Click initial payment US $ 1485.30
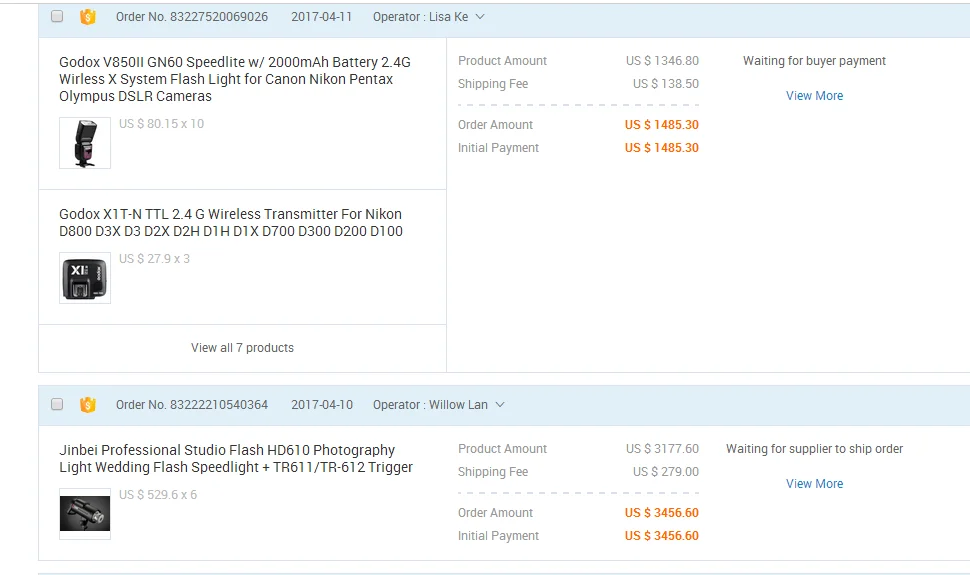This screenshot has height=575, width=970. pyautogui.click(x=661, y=148)
